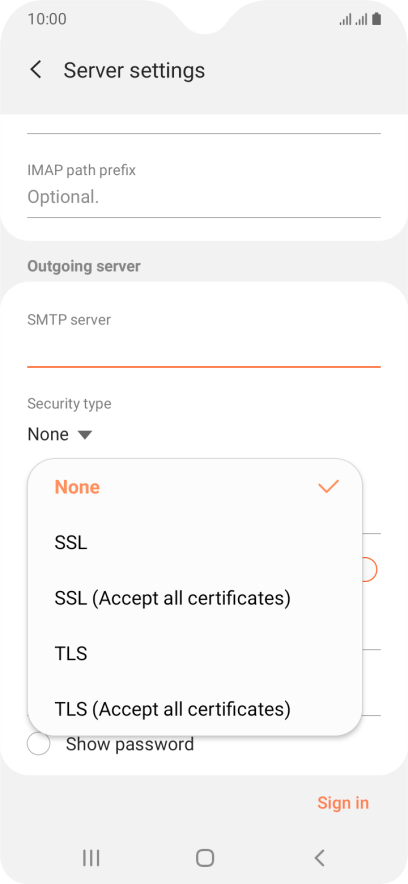This screenshot has height=884, width=408.
Task: Tap the back arrow beside Server settings
Action: pyautogui.click(x=36, y=70)
